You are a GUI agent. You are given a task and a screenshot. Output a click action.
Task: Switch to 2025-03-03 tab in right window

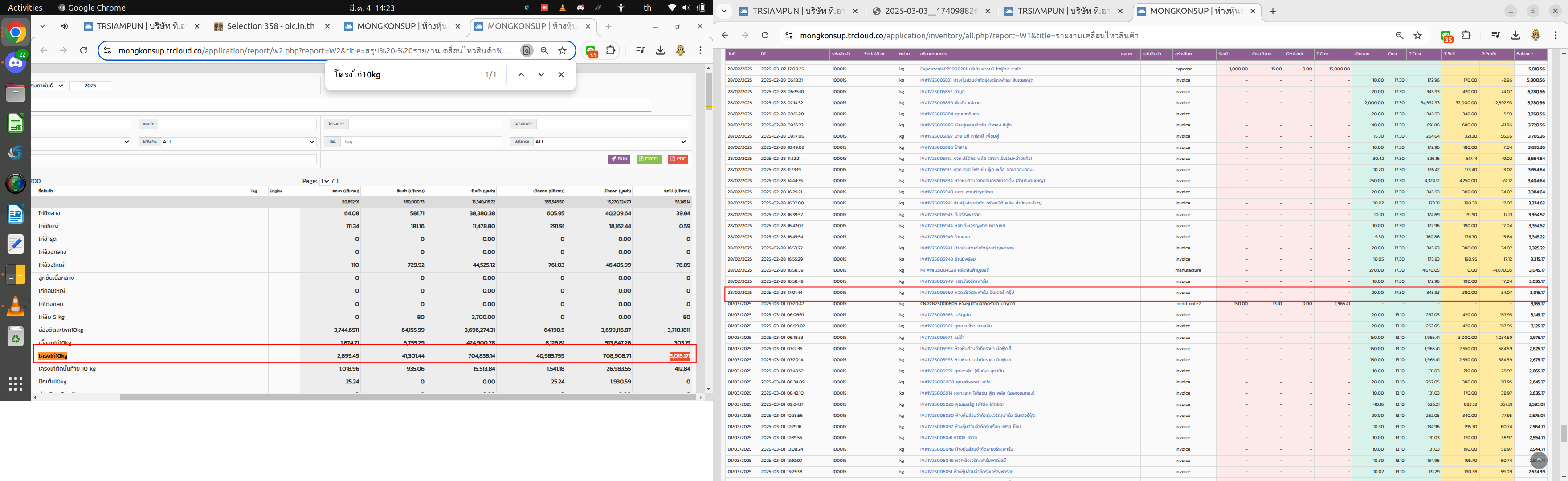pyautogui.click(x=931, y=11)
